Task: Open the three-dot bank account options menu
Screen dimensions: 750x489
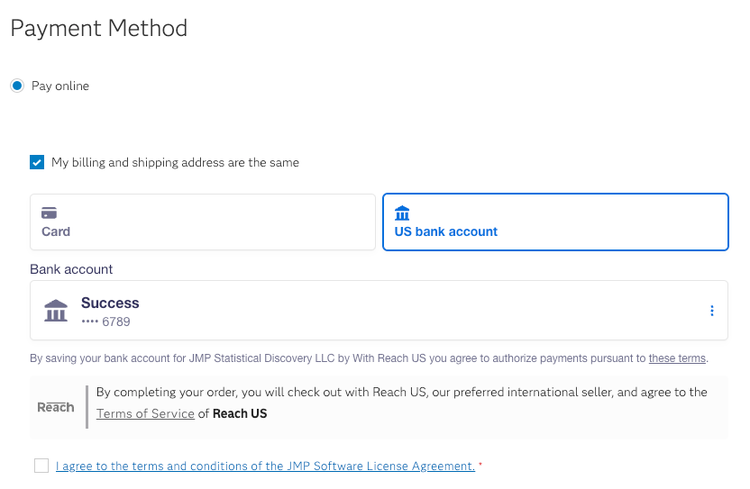Action: coord(712,311)
